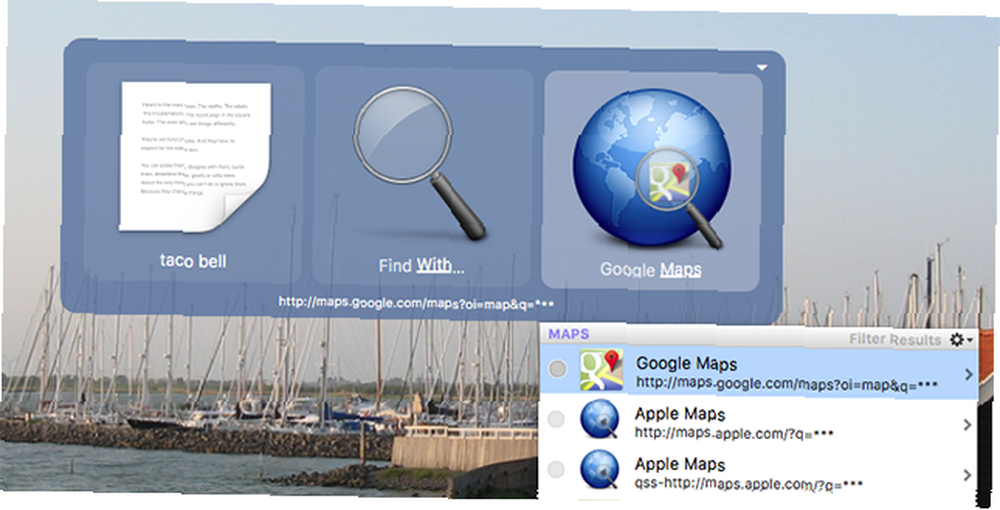Select the Find With magnifying glass action
The height and width of the screenshot is (510, 1000).
coord(422,177)
